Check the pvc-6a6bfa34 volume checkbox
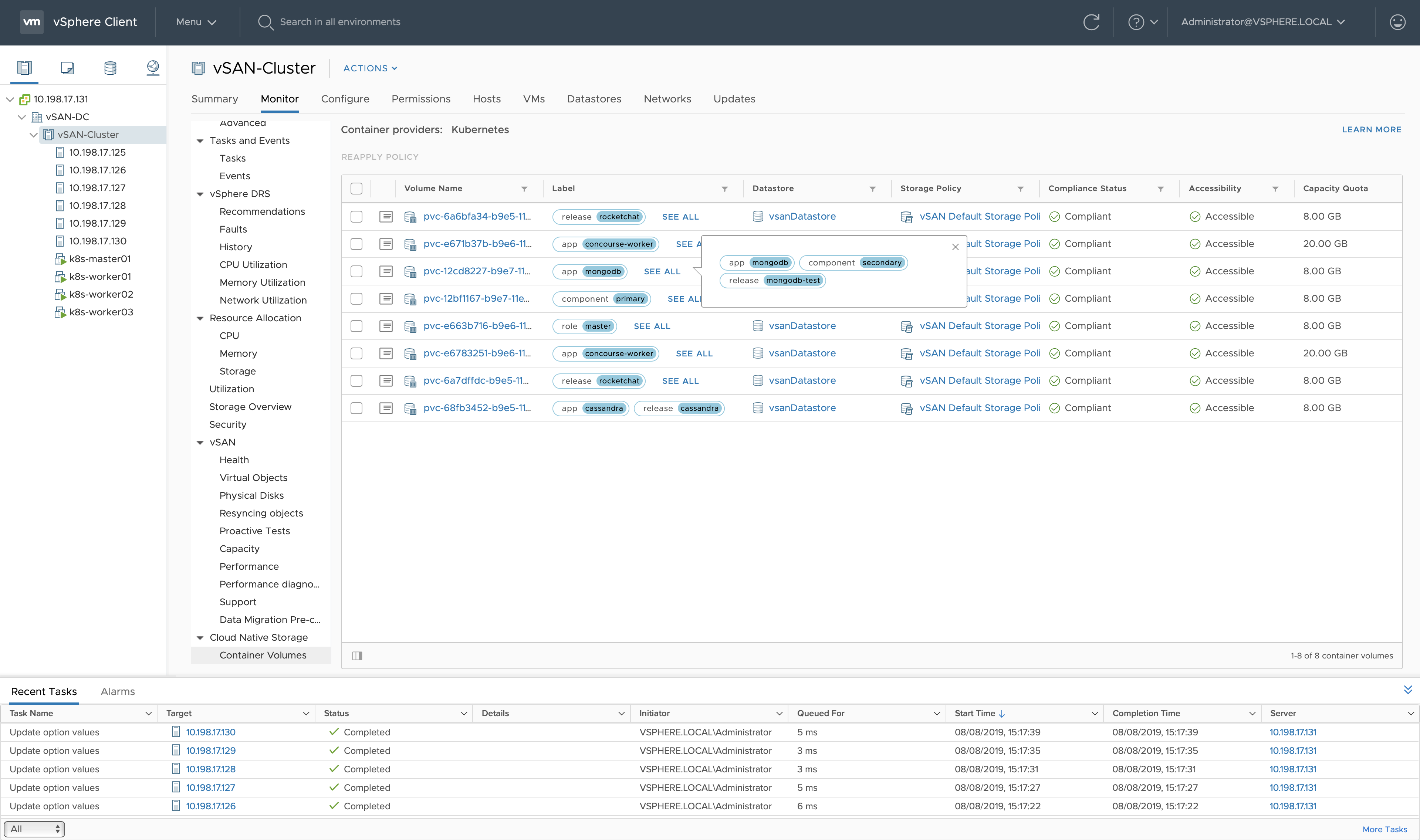This screenshot has height=840, width=1420. (356, 216)
